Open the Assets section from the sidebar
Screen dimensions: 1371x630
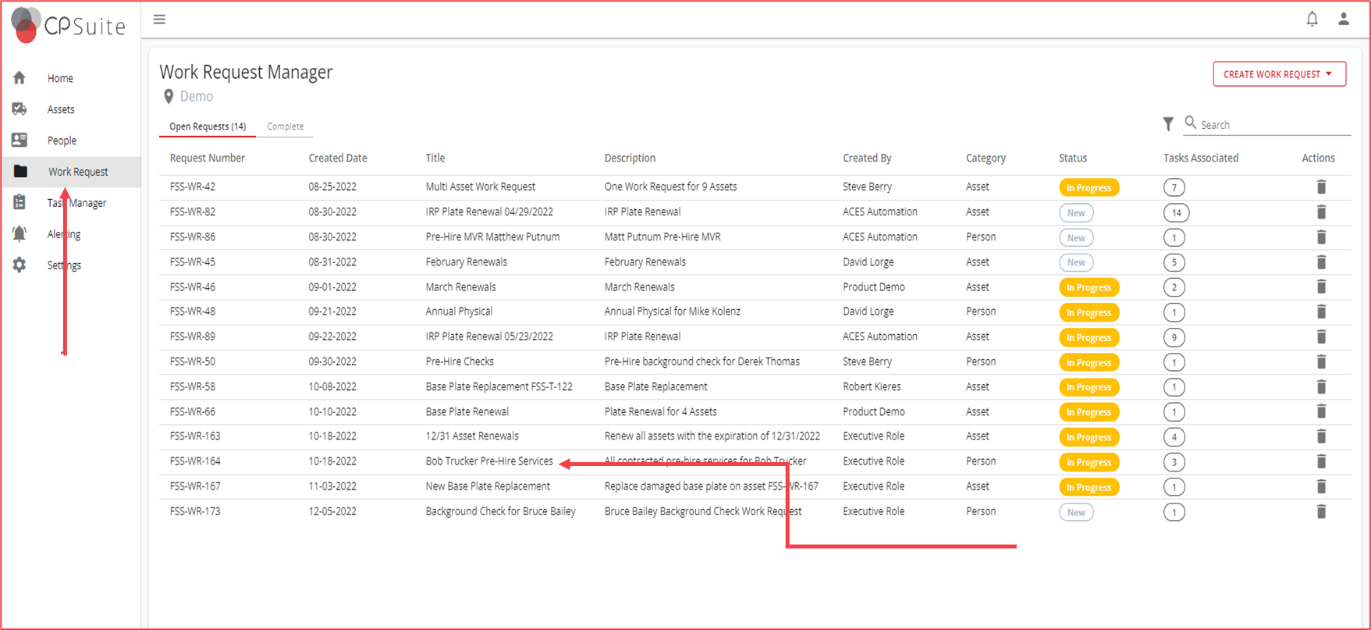(62, 109)
